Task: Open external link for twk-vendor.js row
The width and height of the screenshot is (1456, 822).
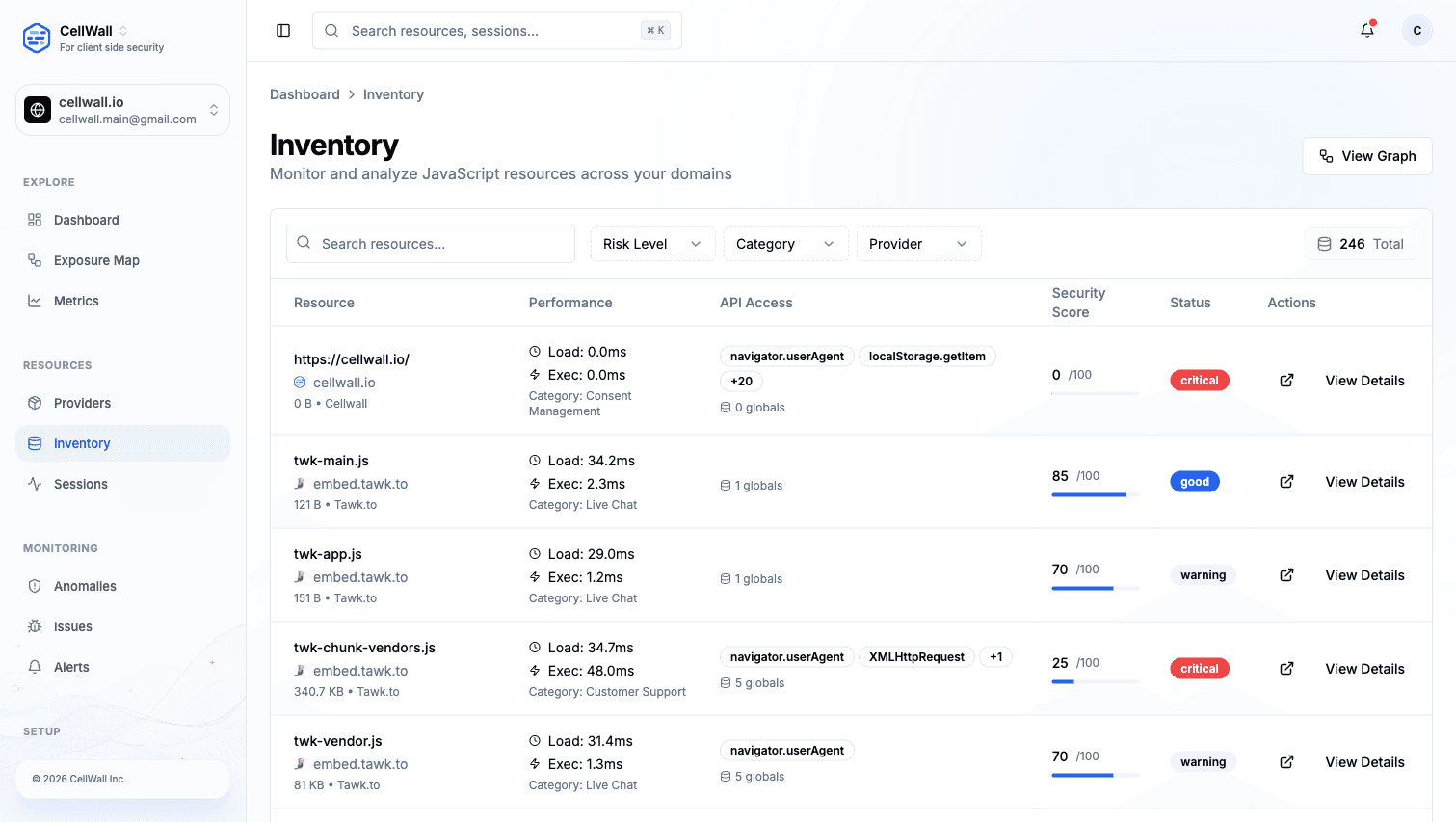Action: [x=1286, y=762]
